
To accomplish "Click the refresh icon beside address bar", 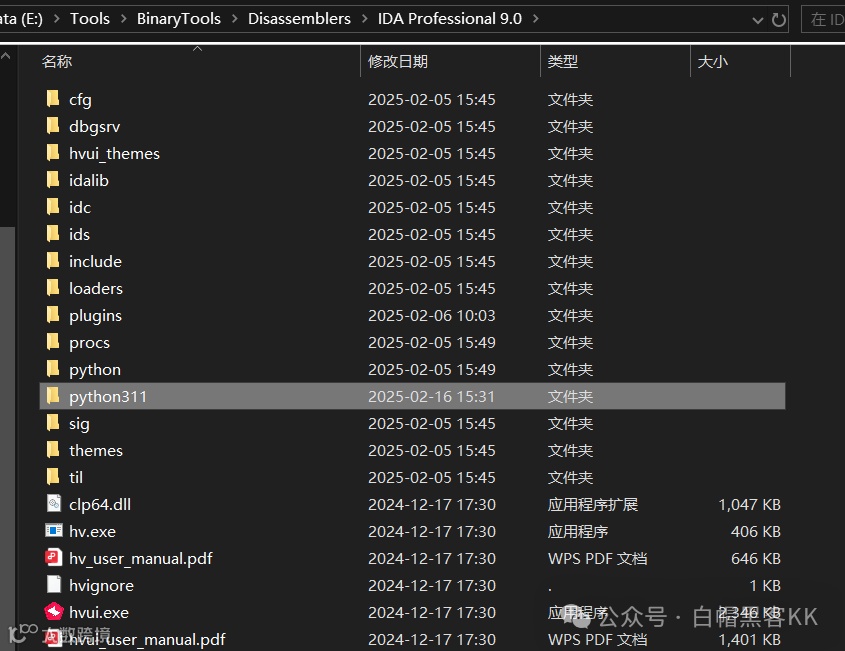I will click(779, 19).
